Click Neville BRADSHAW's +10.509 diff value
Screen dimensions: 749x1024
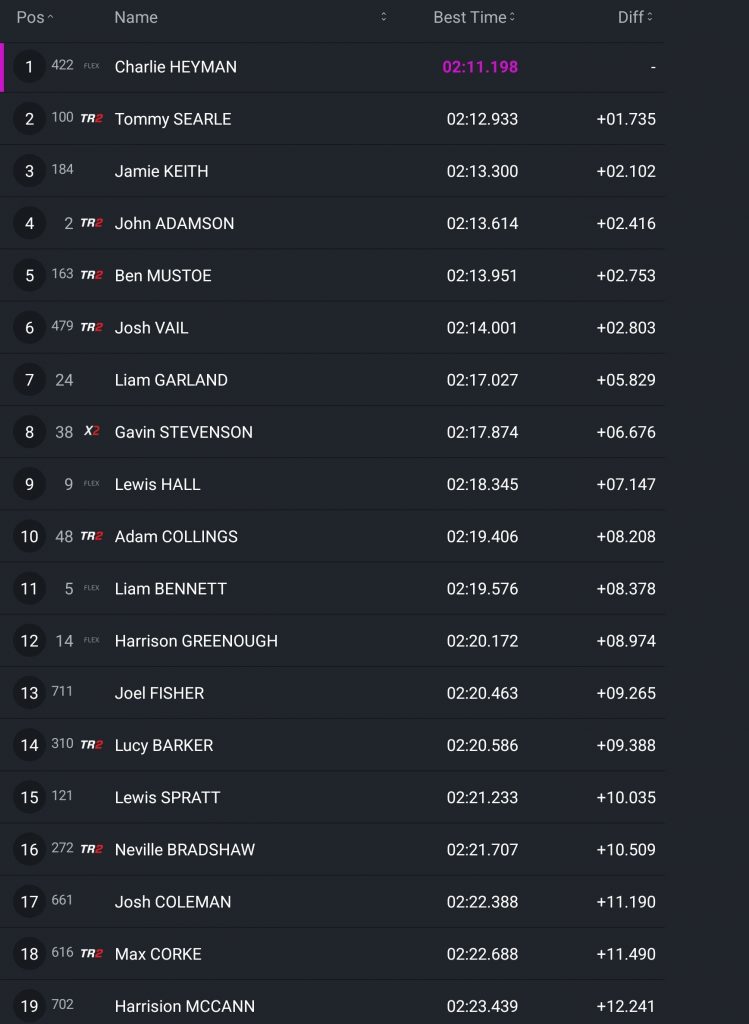coord(626,849)
